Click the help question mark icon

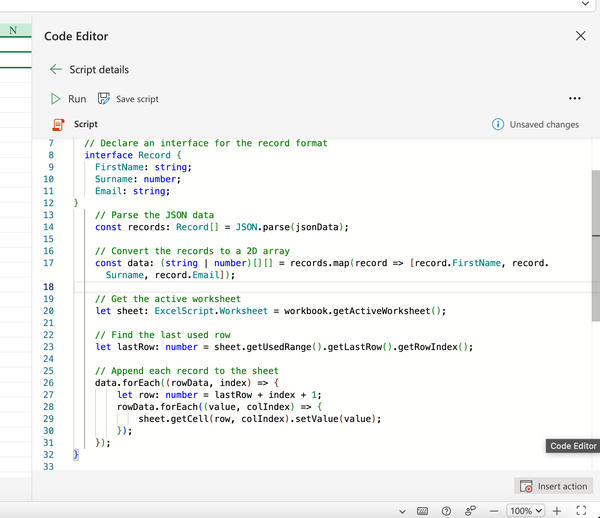pyautogui.click(x=447, y=510)
